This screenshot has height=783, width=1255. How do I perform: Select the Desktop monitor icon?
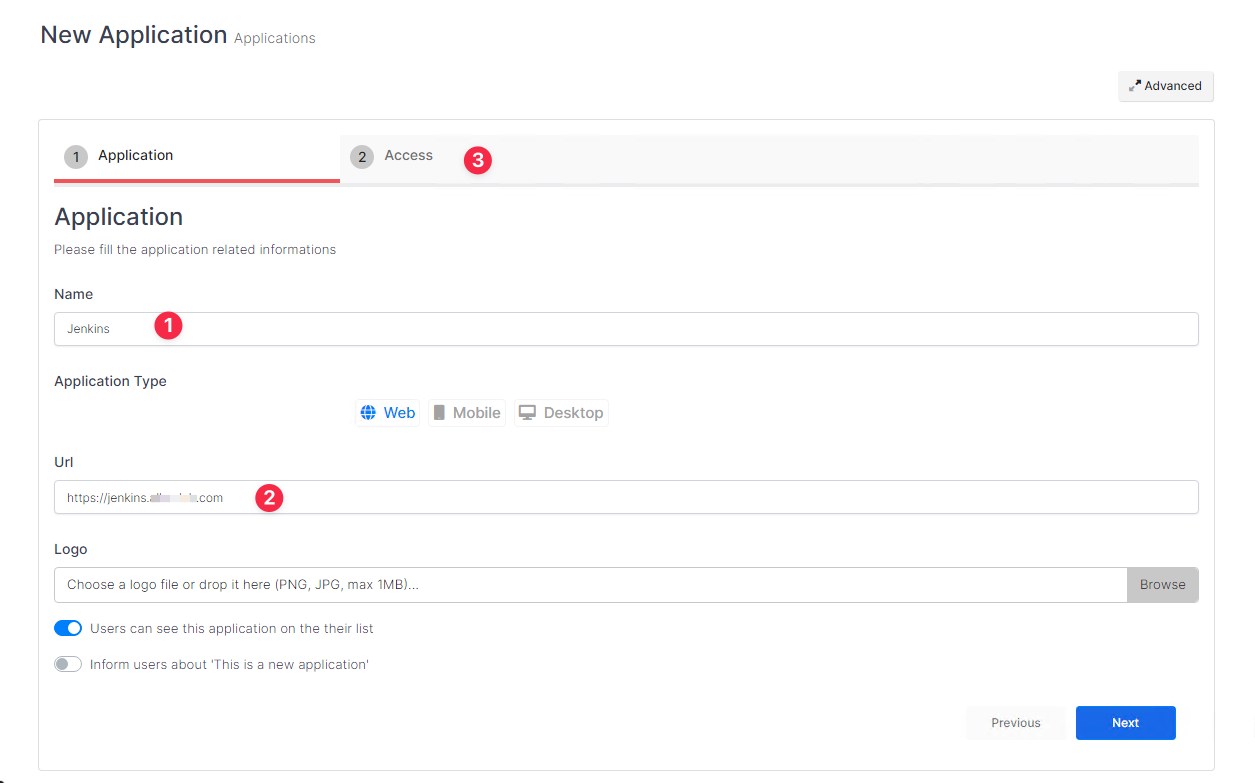(527, 413)
